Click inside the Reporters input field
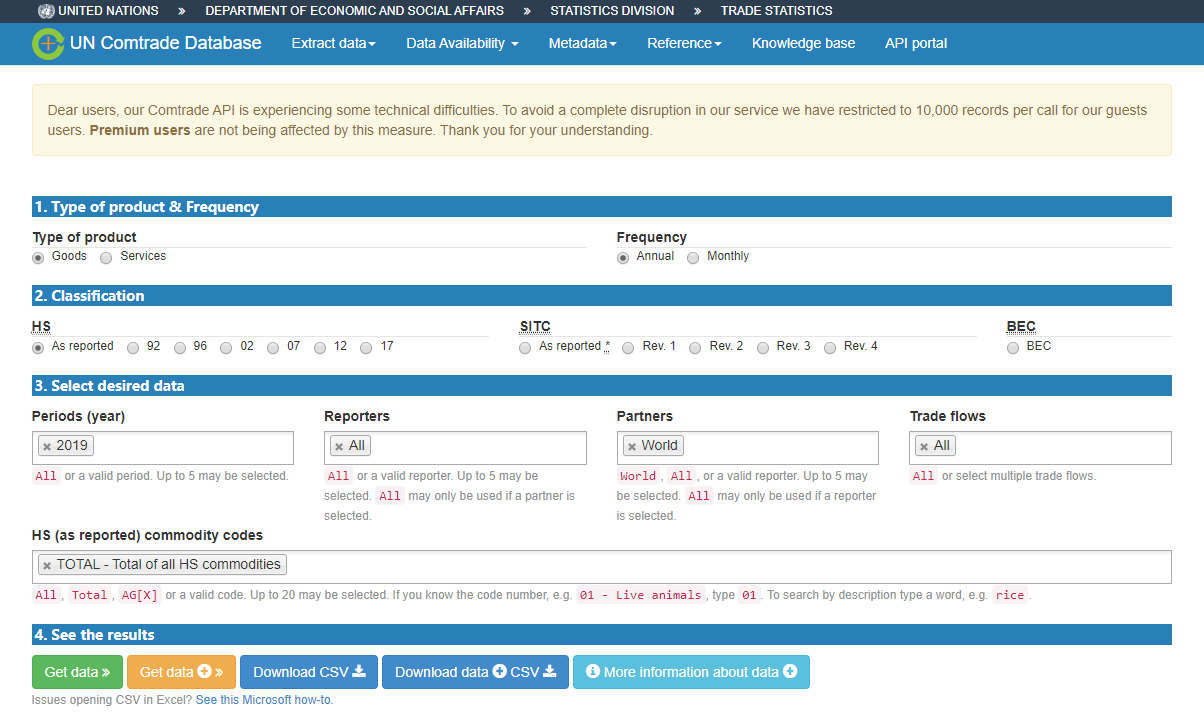Screen dimensions: 1204x714 [x=455, y=448]
